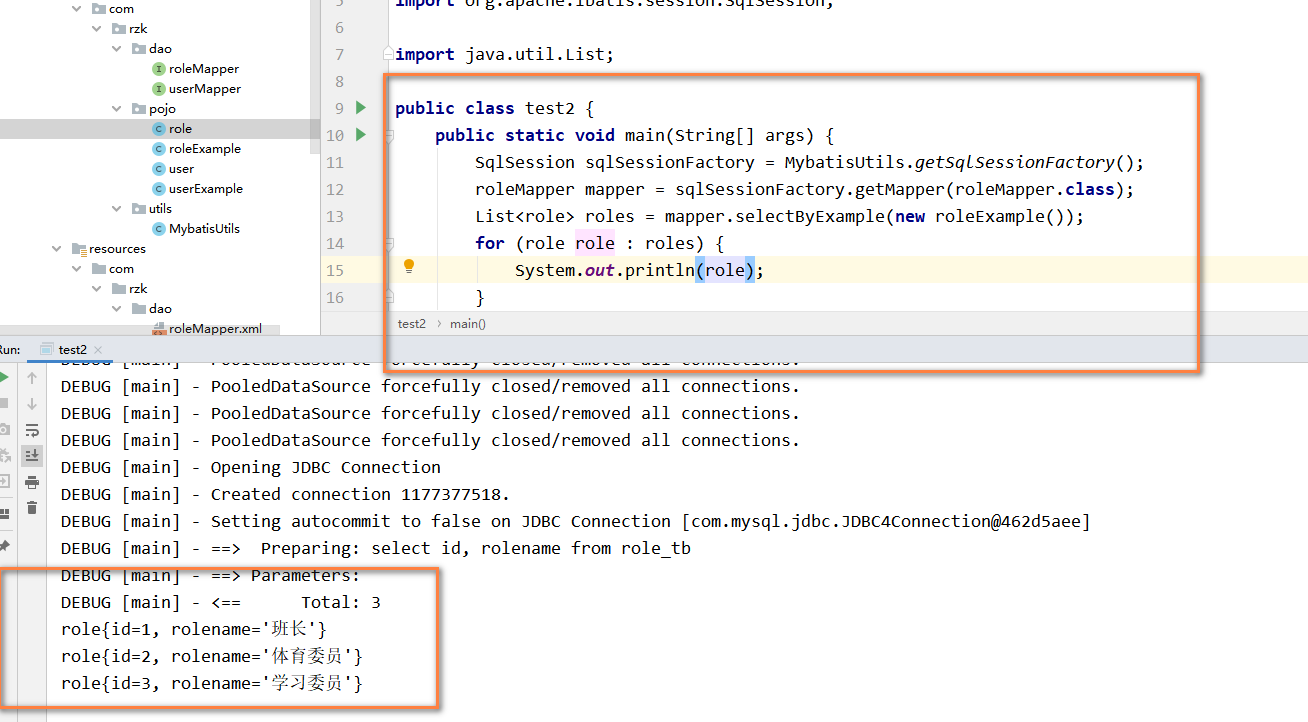1308x722 pixels.
Task: Click 'Created connection 1177377518.' console line
Action: [x=285, y=494]
